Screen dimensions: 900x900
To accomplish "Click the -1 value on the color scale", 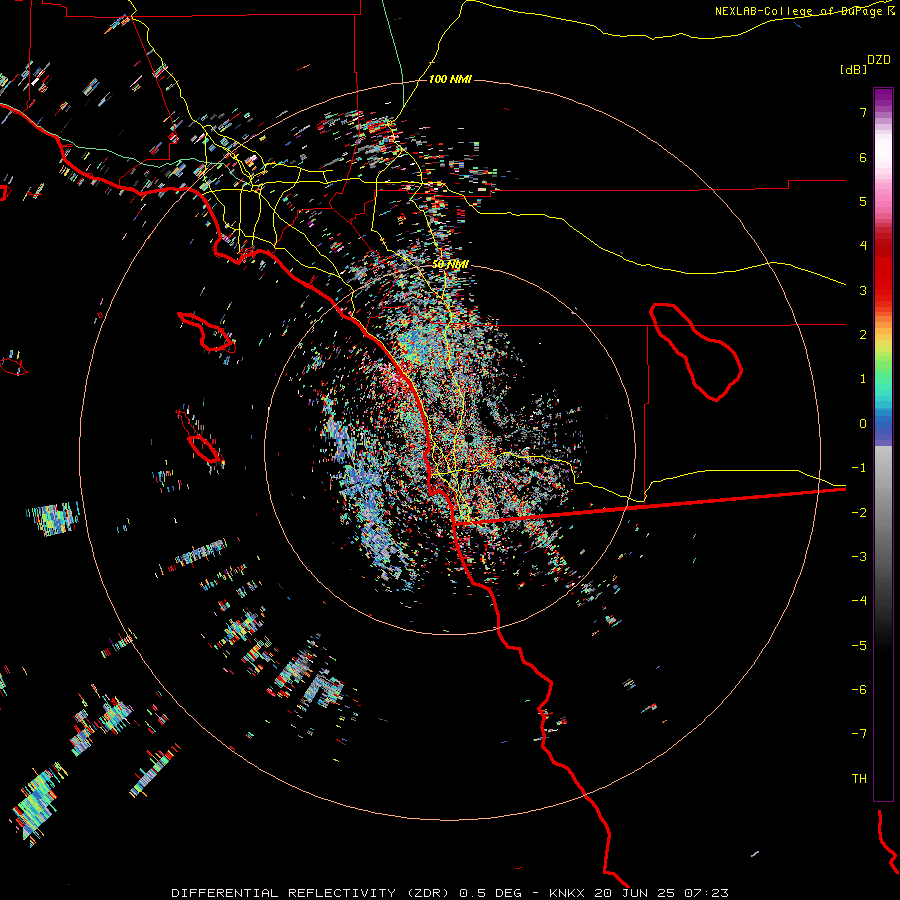I will click(859, 468).
